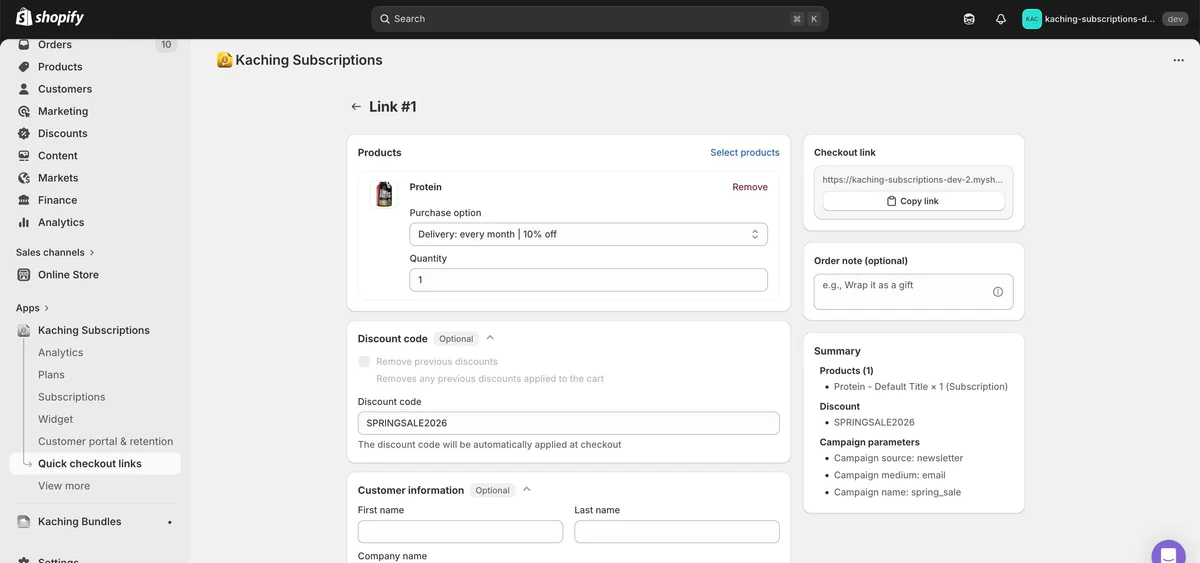Viewport: 1200px width, 563px height.
Task: Open Analytics under Kaching Subscriptions
Action: [x=61, y=353]
